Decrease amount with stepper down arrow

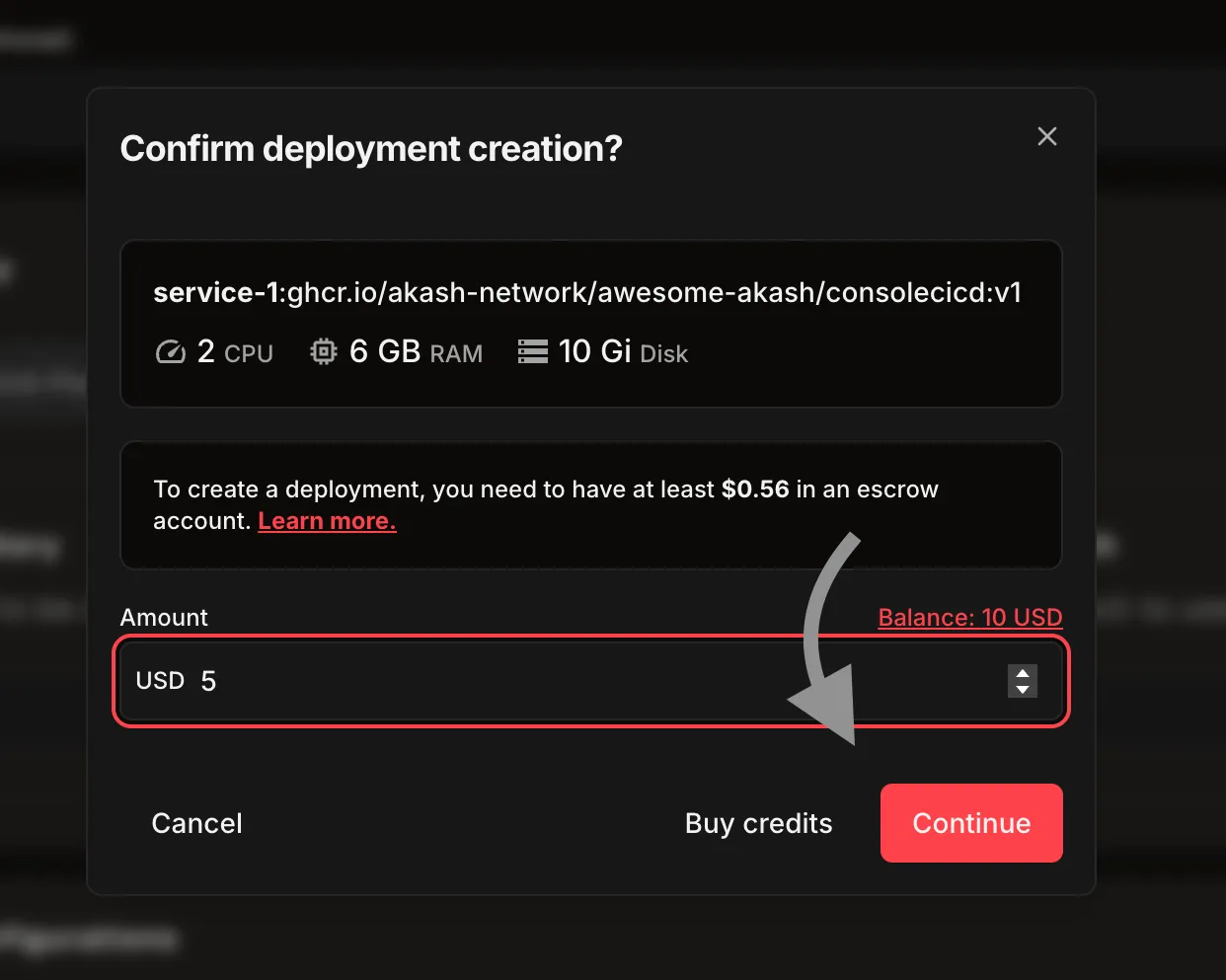click(1023, 689)
